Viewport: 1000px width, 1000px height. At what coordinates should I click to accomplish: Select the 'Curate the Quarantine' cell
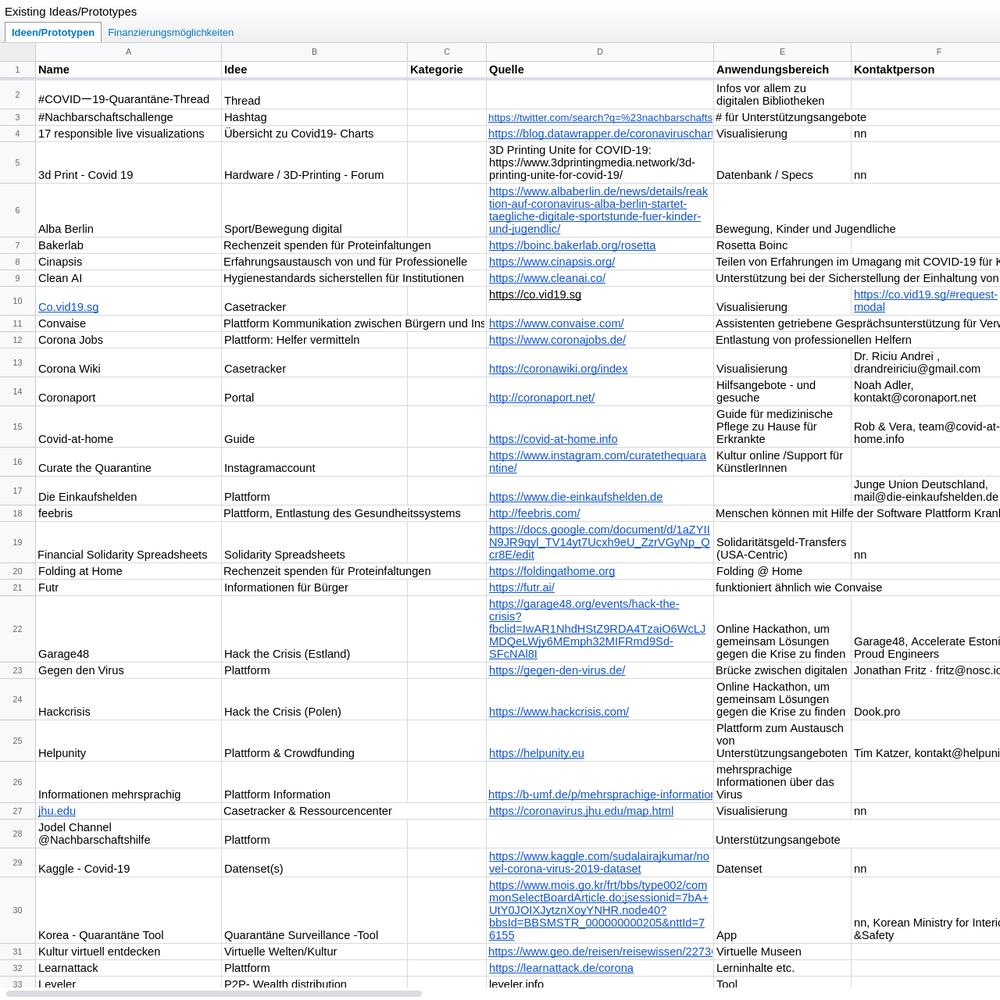(x=128, y=462)
